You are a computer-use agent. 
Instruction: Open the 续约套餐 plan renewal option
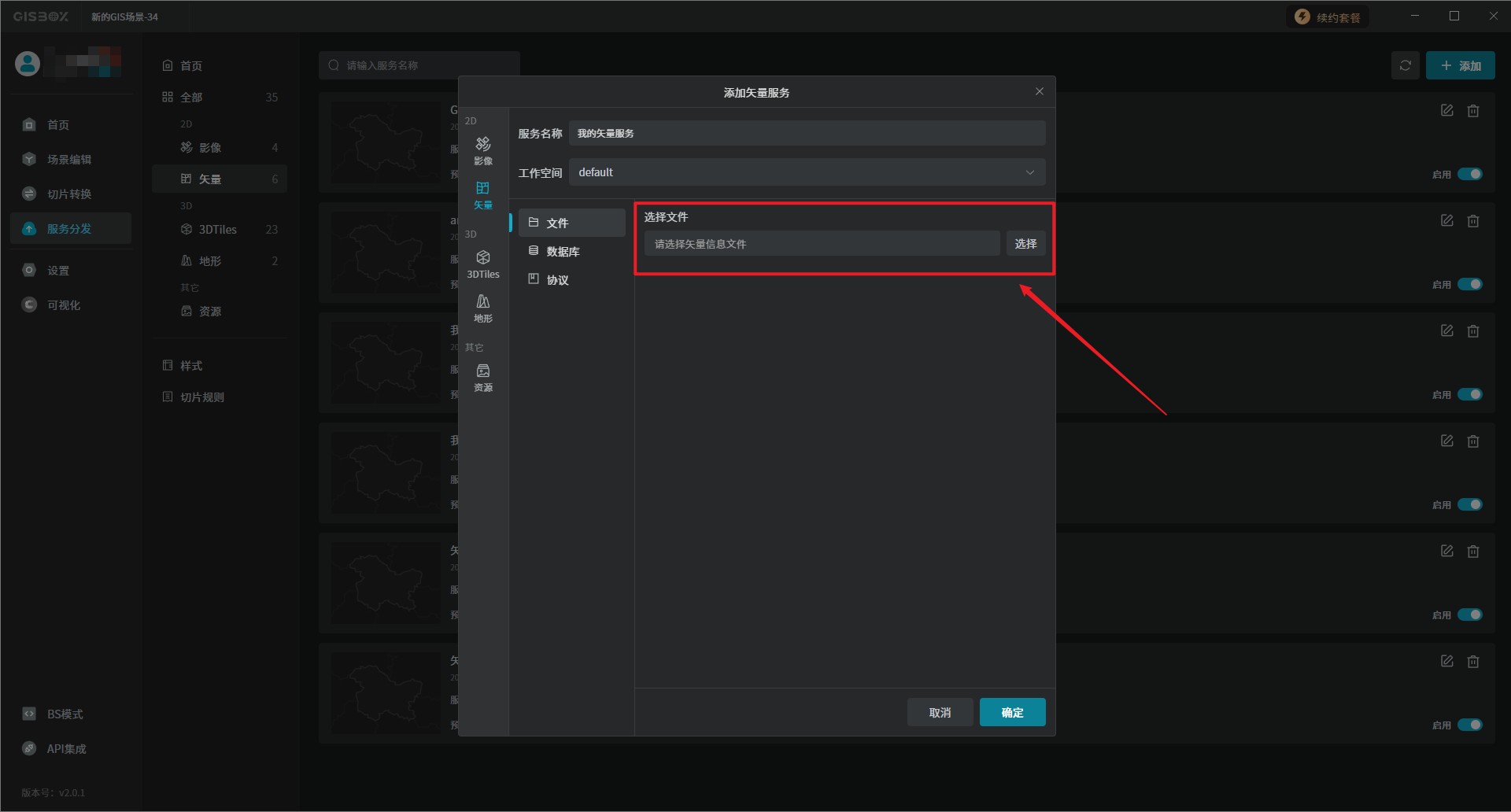pyautogui.click(x=1328, y=17)
